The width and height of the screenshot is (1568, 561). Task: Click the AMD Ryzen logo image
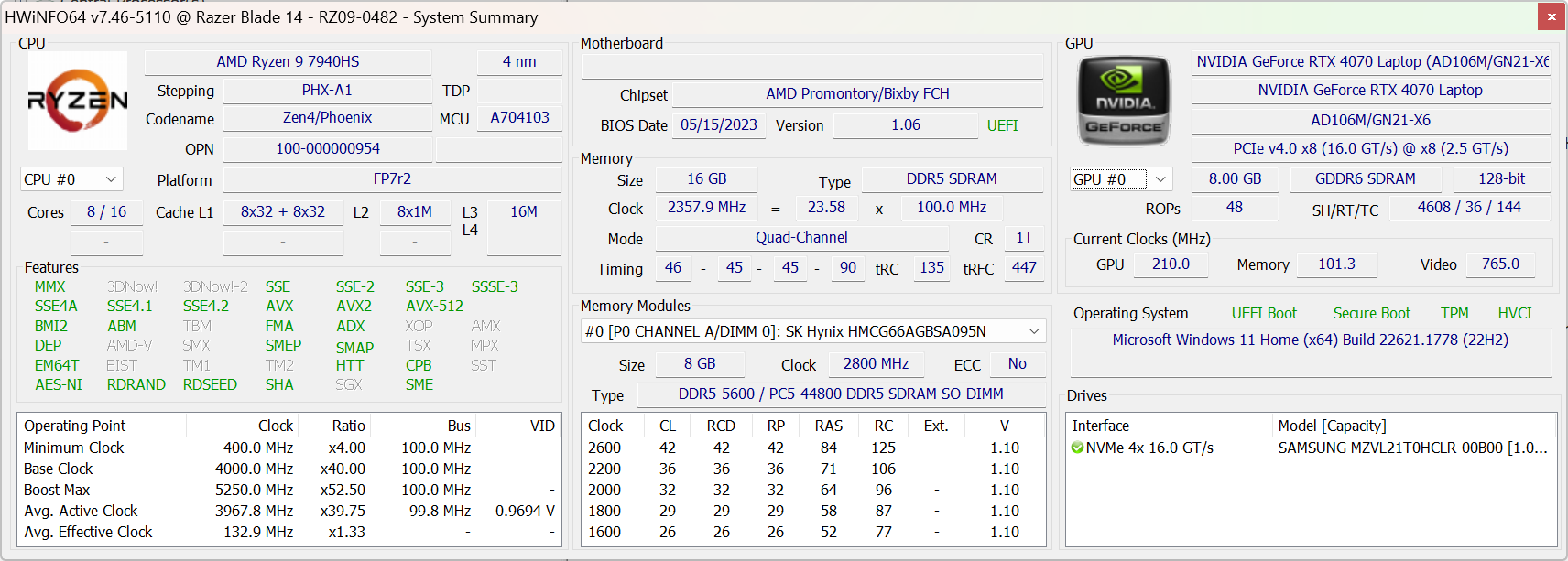pyautogui.click(x=78, y=101)
